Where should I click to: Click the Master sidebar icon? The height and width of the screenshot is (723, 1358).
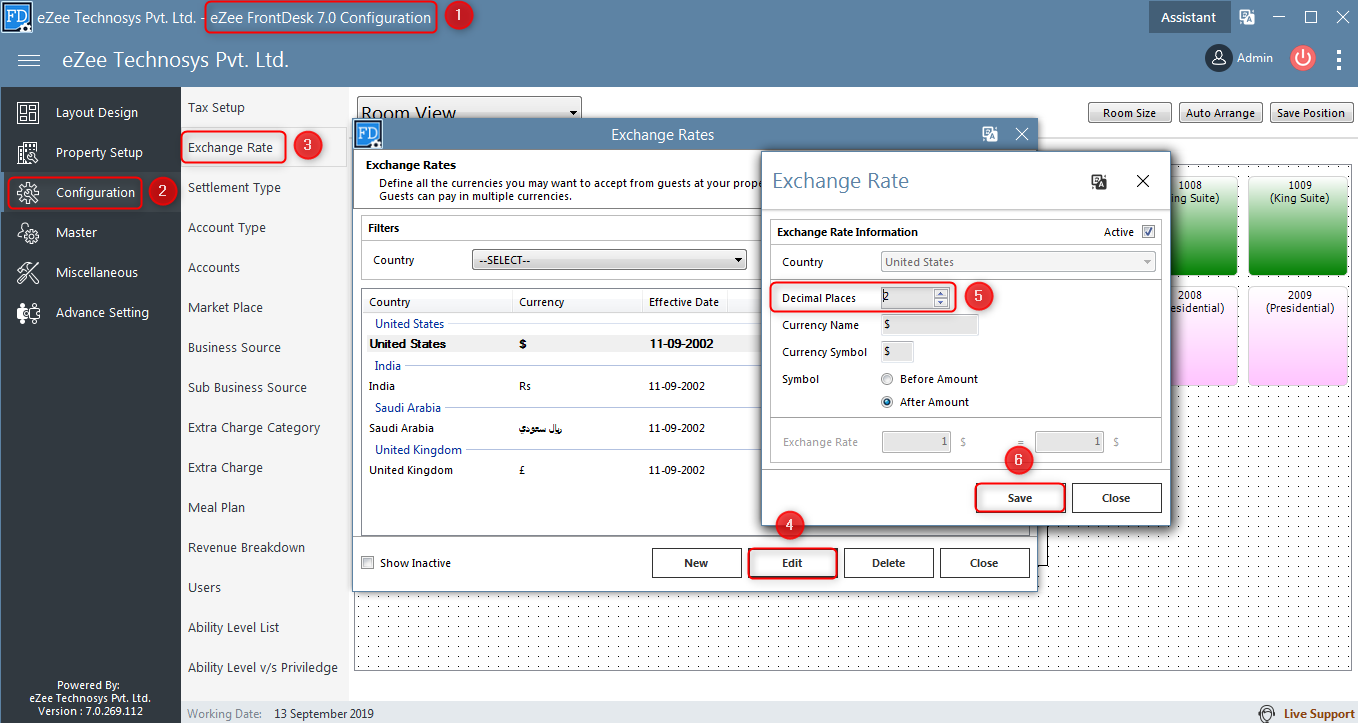click(x=28, y=233)
